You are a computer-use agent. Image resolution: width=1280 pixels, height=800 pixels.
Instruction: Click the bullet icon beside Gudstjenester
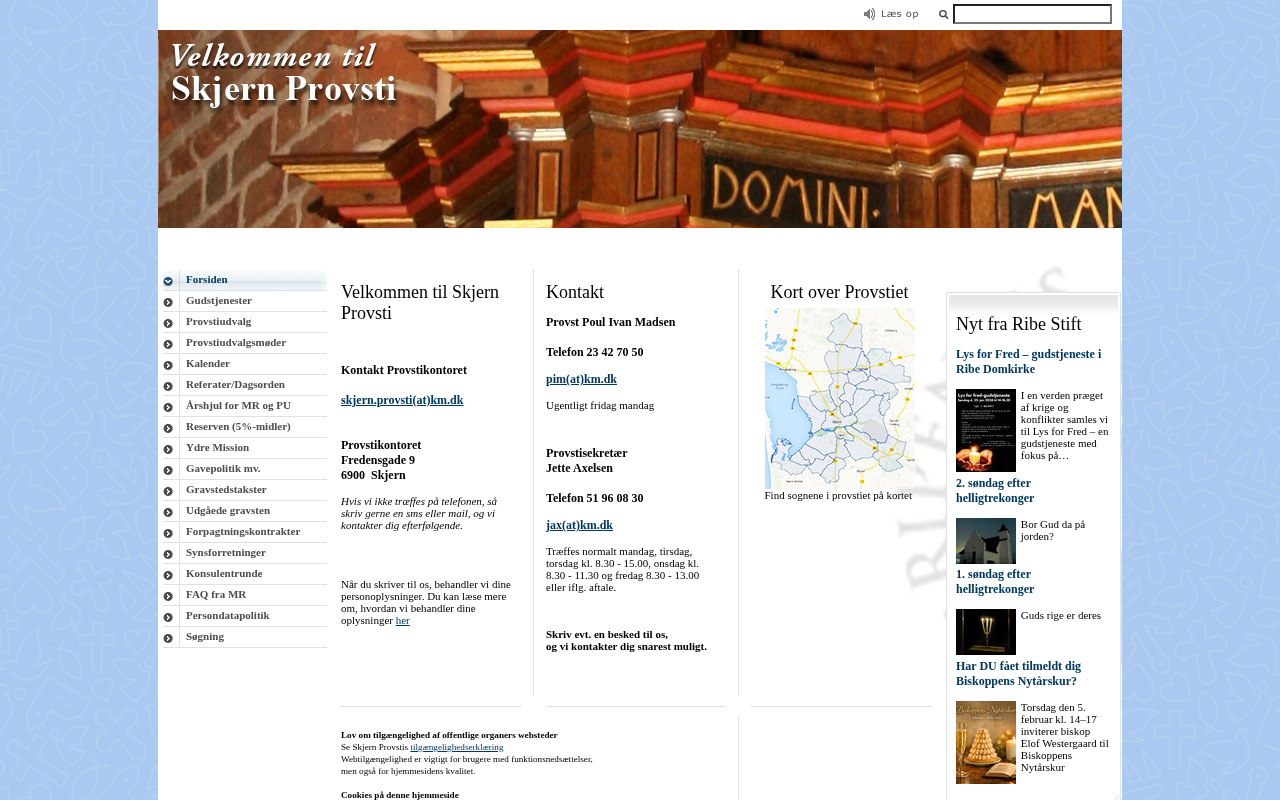168,302
